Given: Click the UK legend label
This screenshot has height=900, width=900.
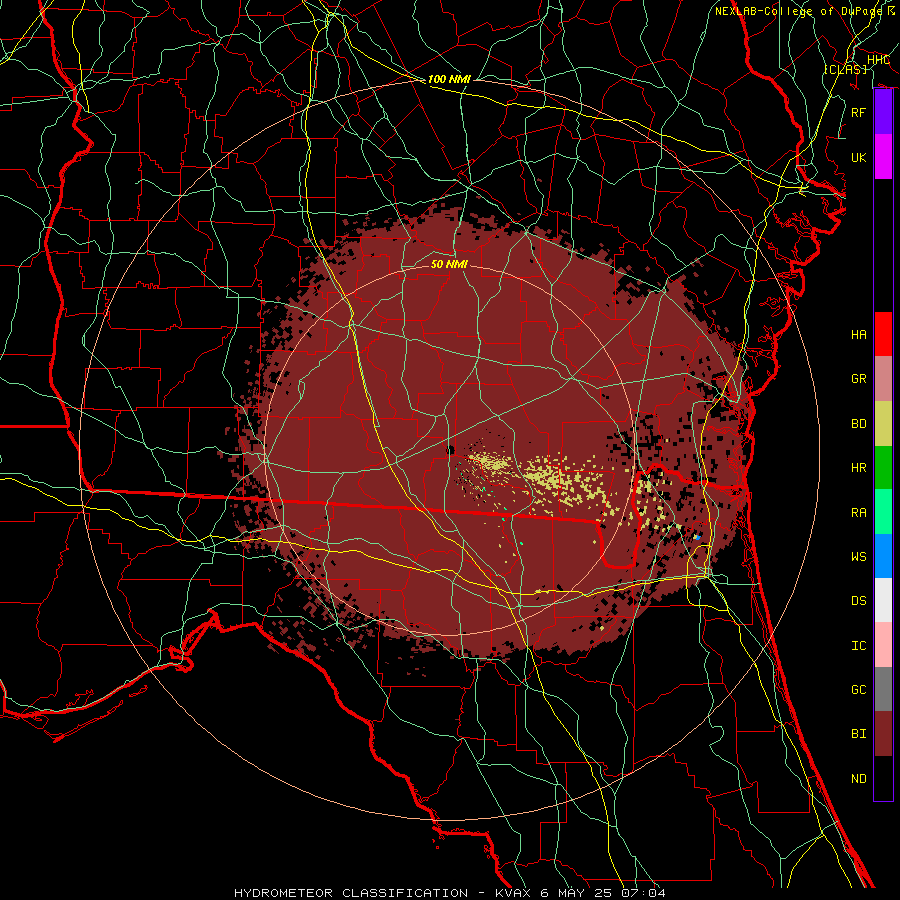Looking at the screenshot, I should [858, 157].
